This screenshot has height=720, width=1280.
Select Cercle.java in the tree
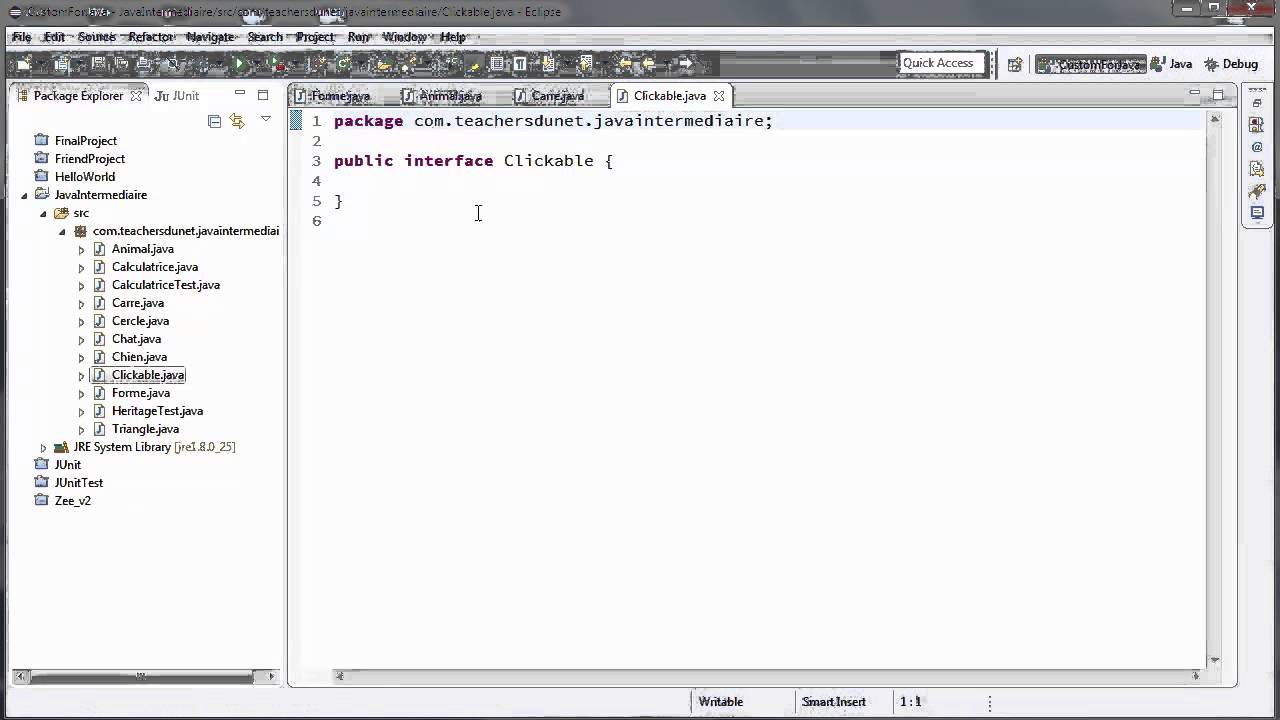coord(140,321)
